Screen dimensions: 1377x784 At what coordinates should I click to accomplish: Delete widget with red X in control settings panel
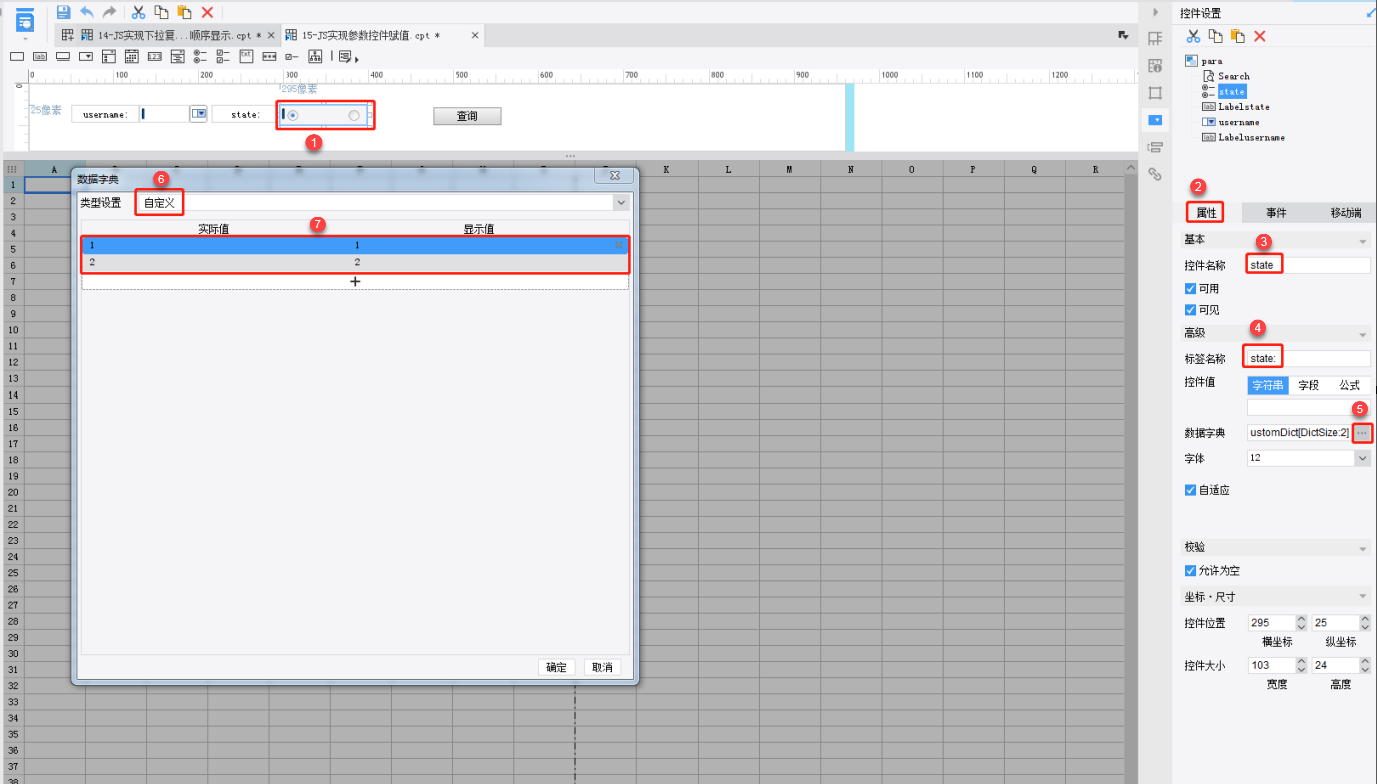tap(1260, 36)
